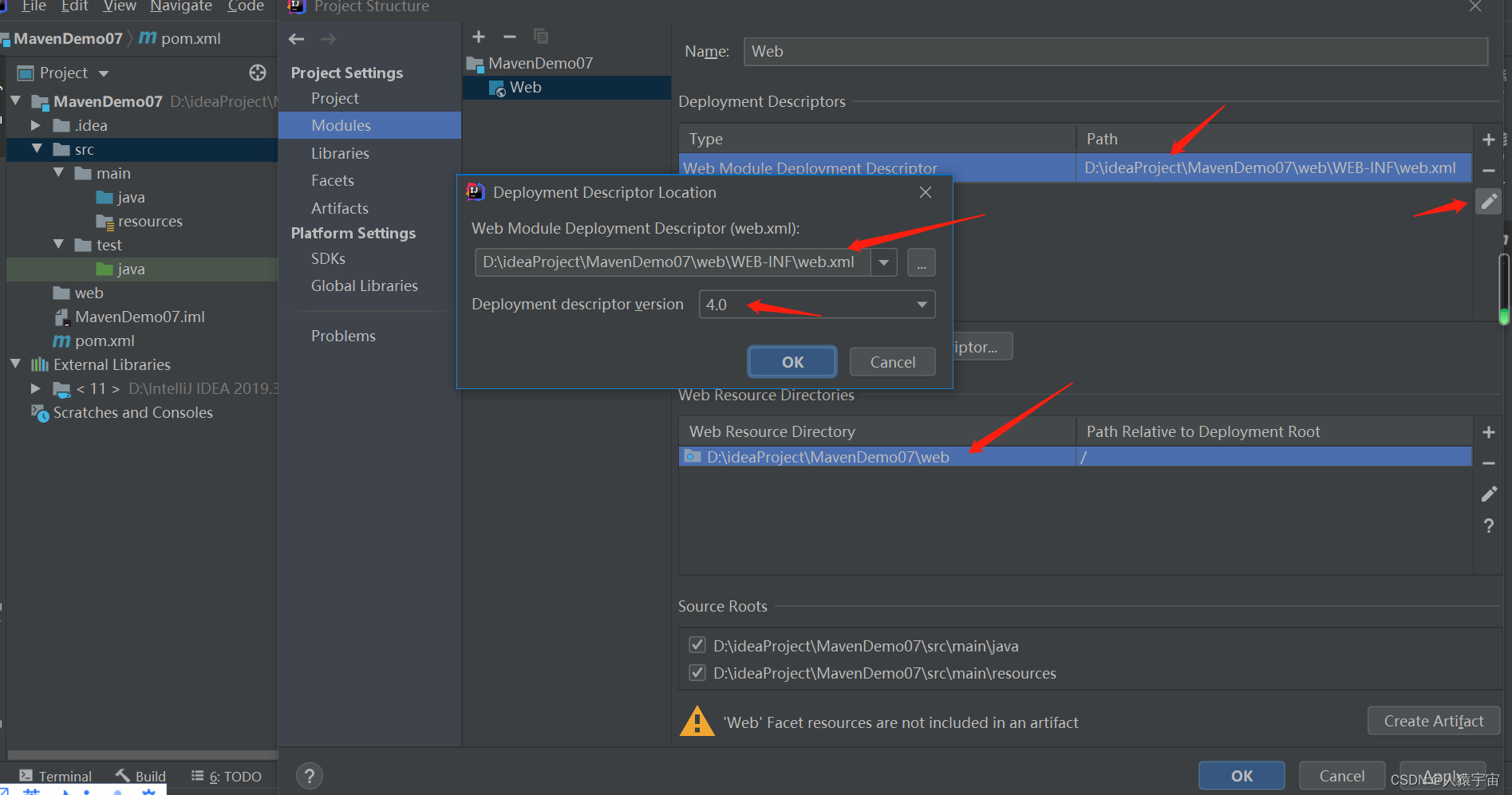Click the module Name field containing Web

tap(1115, 51)
